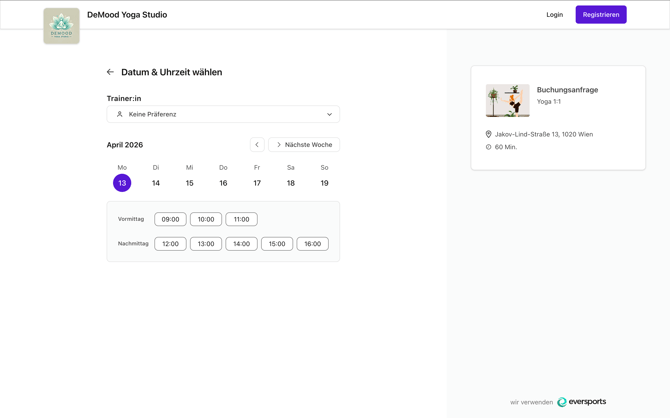
Task: Click the clock icon beside 60 Min.
Action: tap(488, 147)
